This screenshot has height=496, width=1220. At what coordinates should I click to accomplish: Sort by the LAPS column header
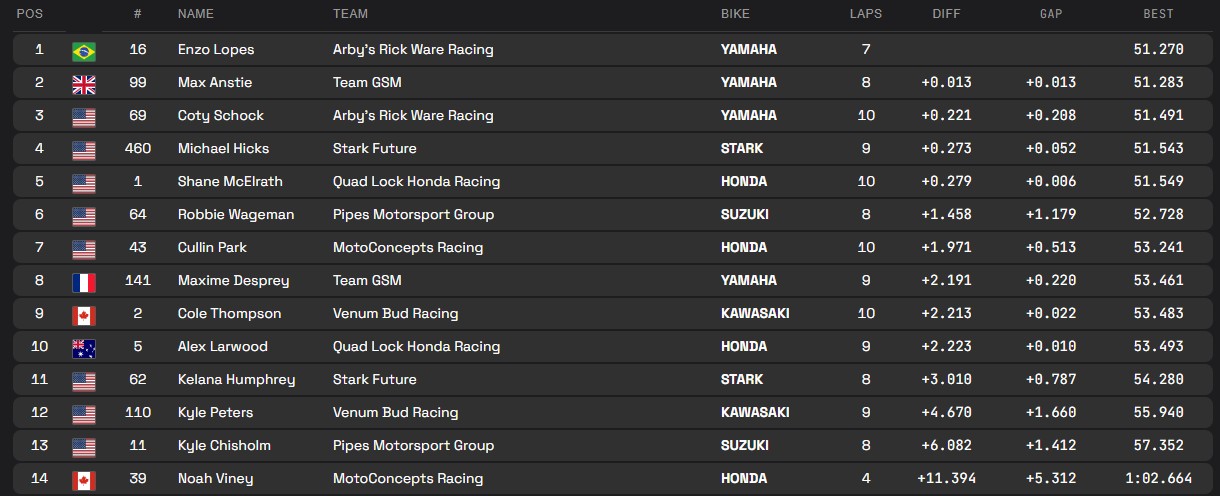(865, 14)
